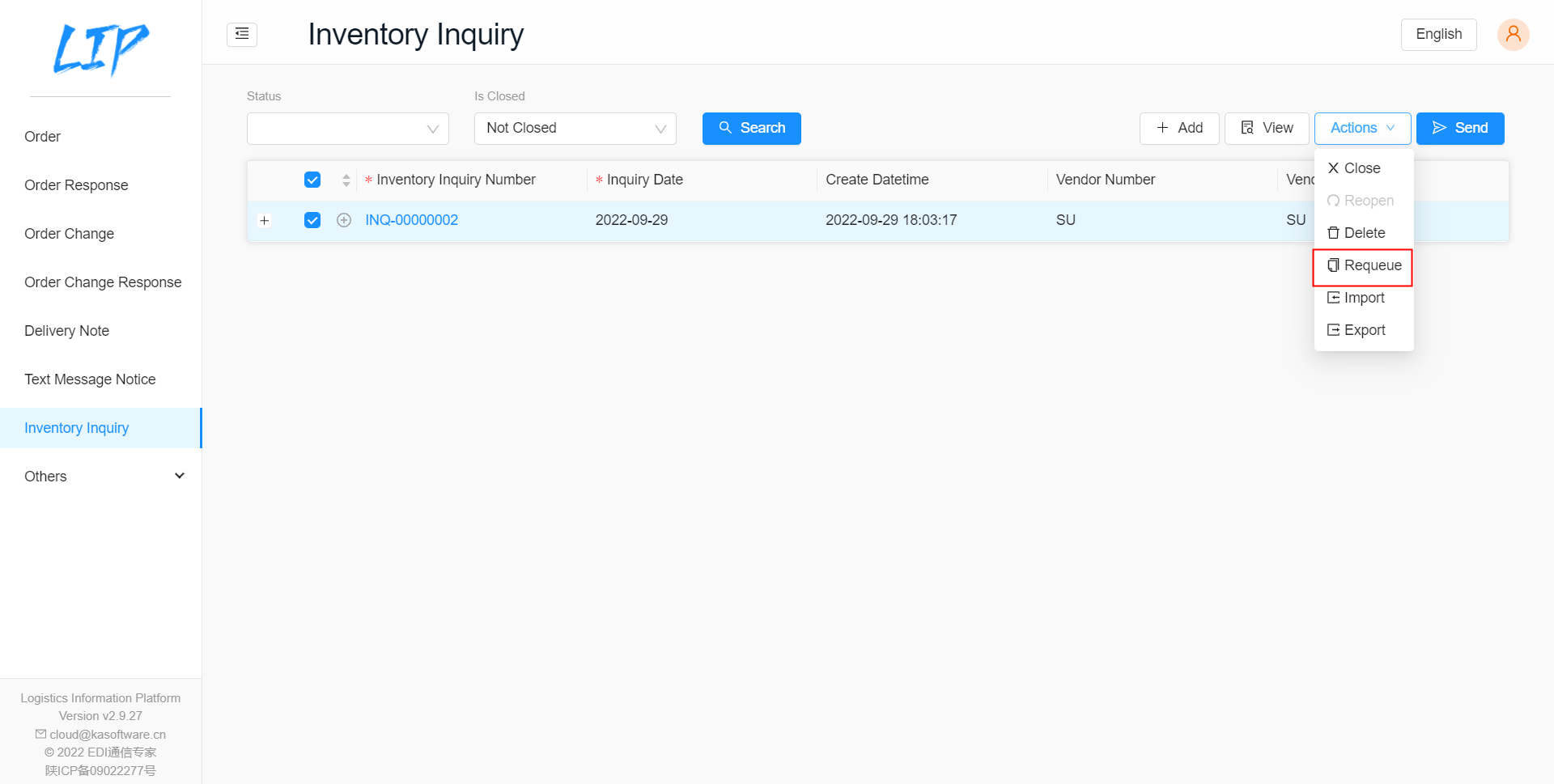
Task: Select Export in the Actions menu
Action: pyautogui.click(x=1364, y=330)
